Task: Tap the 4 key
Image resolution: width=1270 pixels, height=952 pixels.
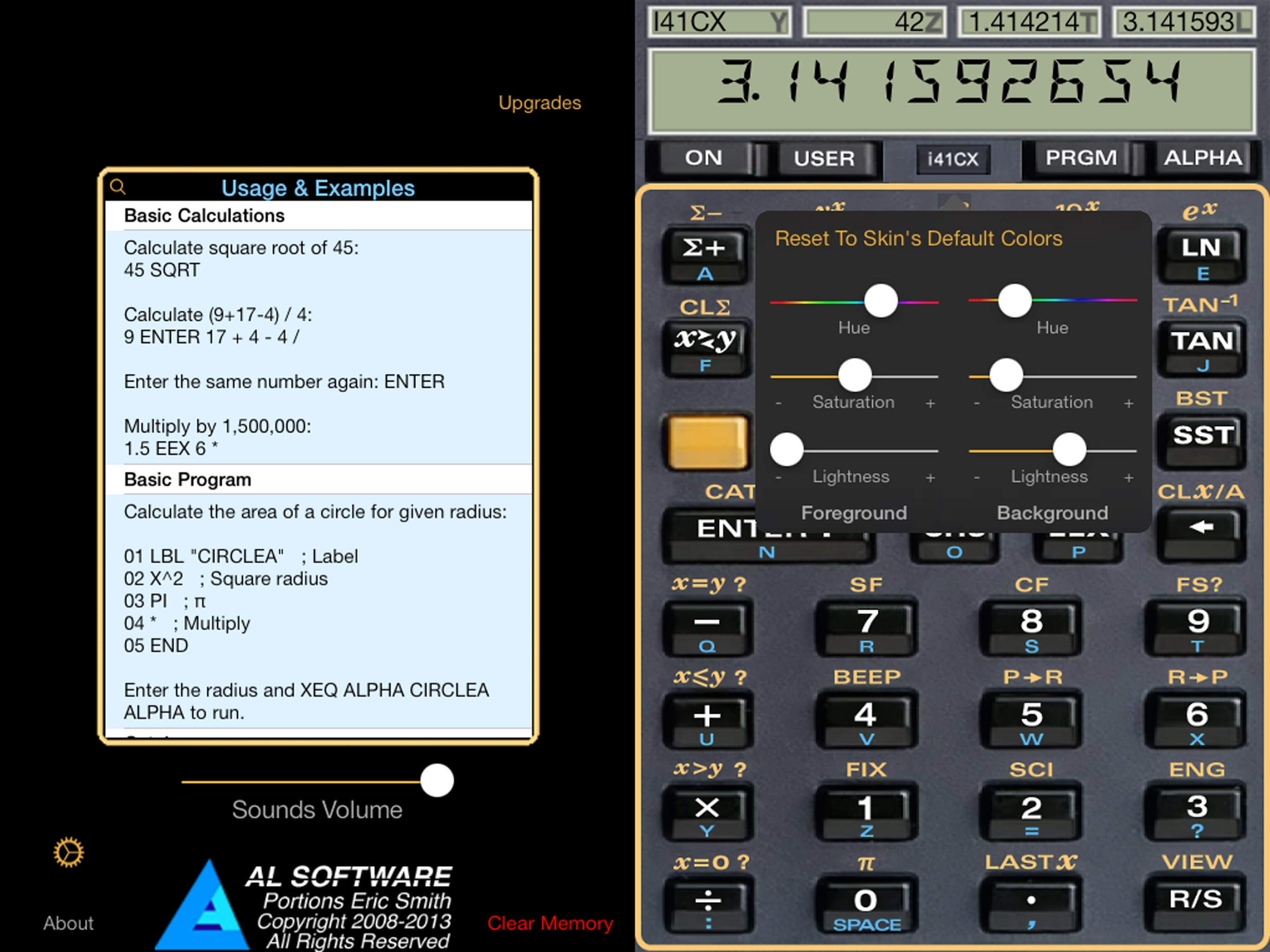Action: tap(867, 721)
